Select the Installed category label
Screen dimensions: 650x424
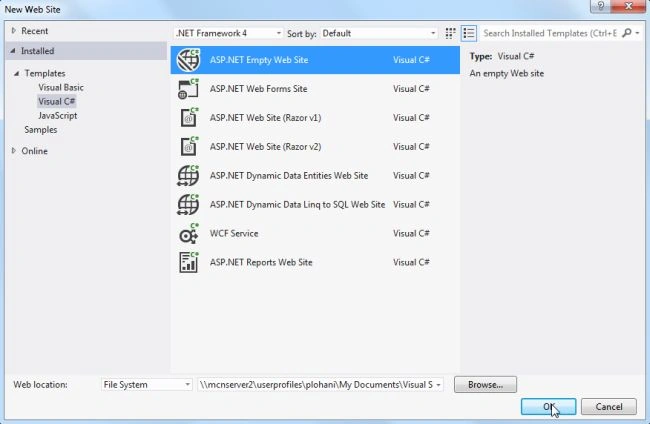point(37,51)
